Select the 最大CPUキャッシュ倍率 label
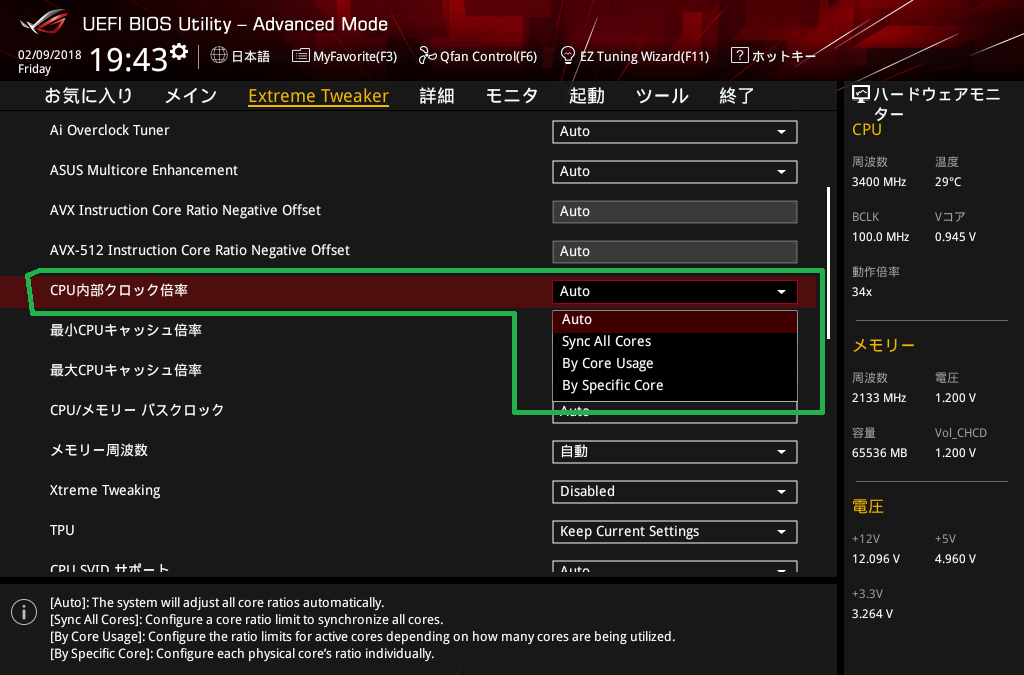Viewport: 1024px width, 675px height. (x=126, y=369)
